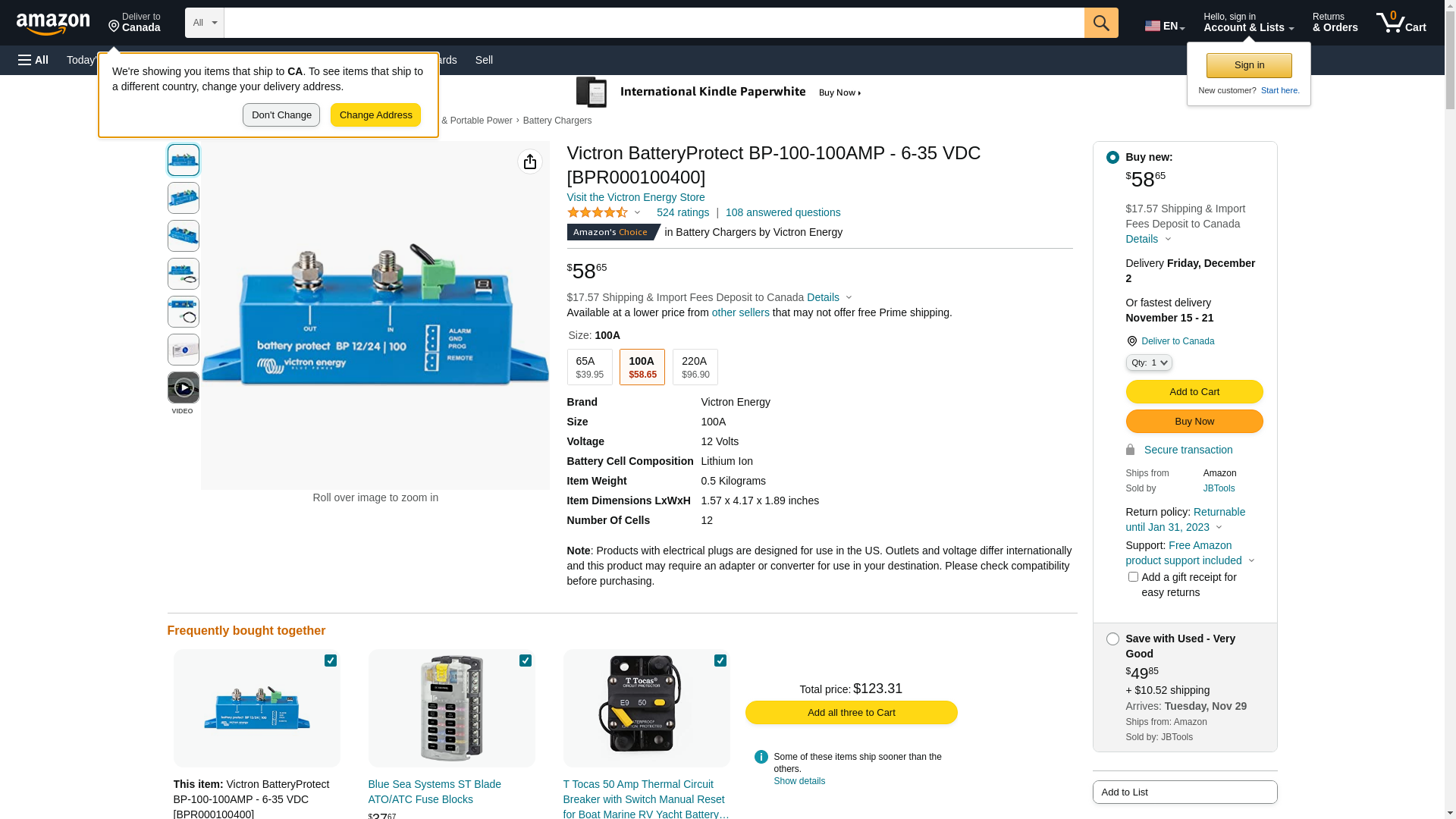
Task: Open the Sell menu item
Action: (x=484, y=60)
